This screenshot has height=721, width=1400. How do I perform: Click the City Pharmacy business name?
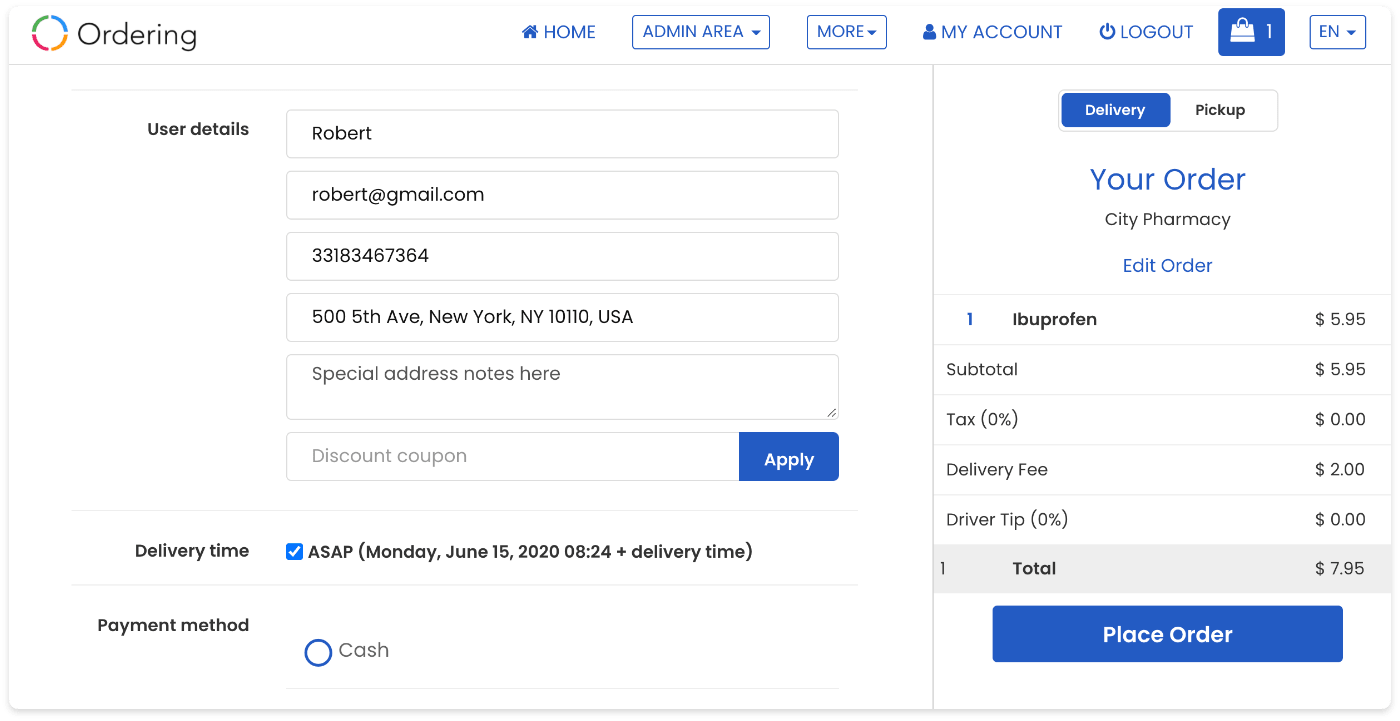coord(1167,219)
